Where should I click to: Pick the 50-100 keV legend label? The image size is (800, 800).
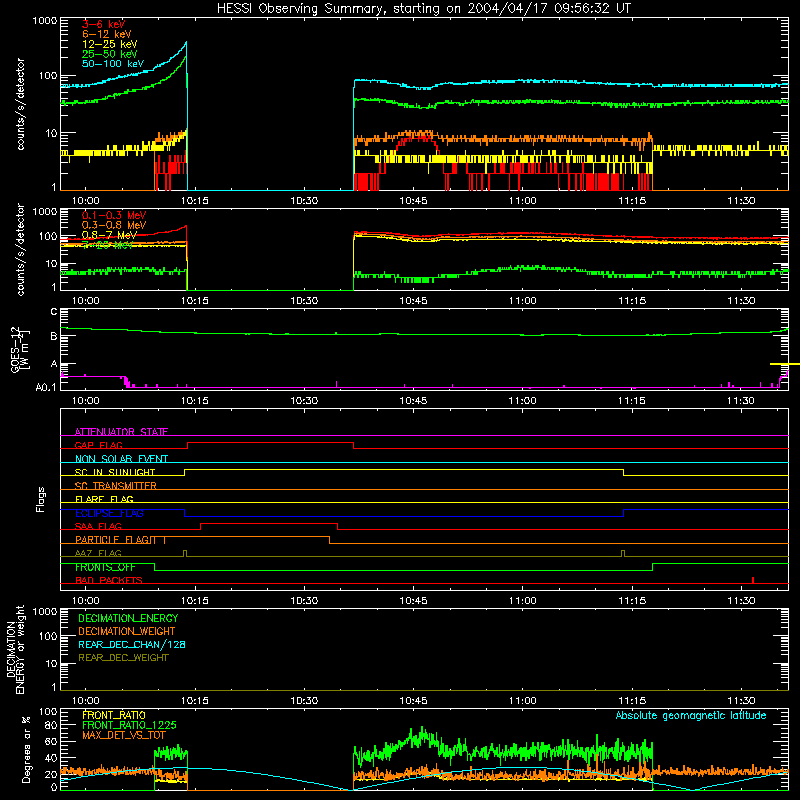pyautogui.click(x=113, y=64)
